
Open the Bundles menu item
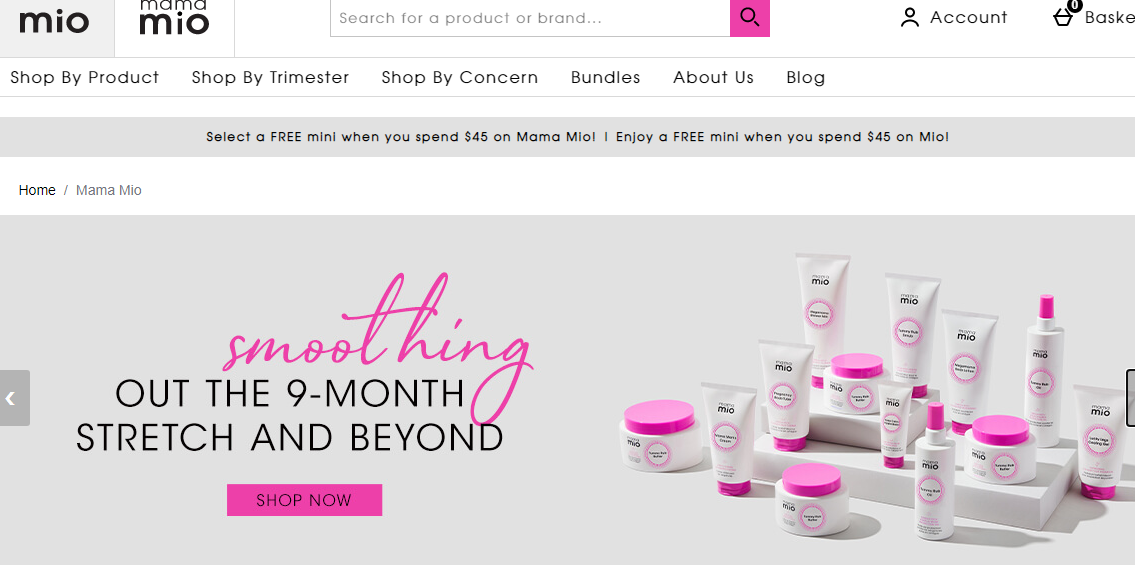pos(606,77)
